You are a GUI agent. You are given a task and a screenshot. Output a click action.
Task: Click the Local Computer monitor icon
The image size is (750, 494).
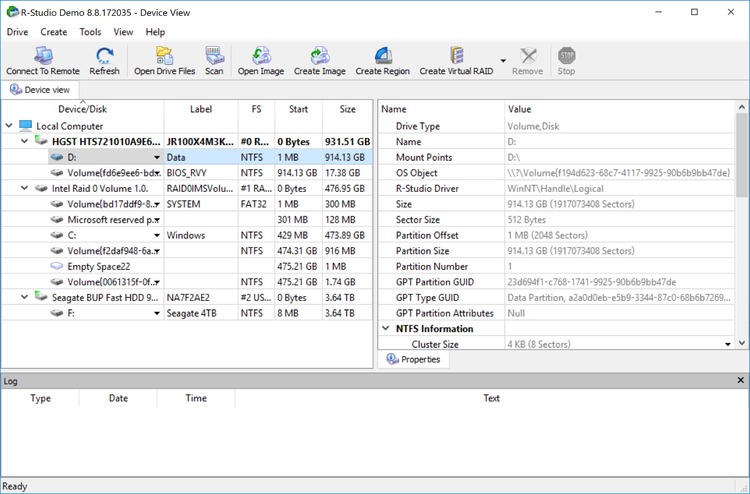[25, 126]
